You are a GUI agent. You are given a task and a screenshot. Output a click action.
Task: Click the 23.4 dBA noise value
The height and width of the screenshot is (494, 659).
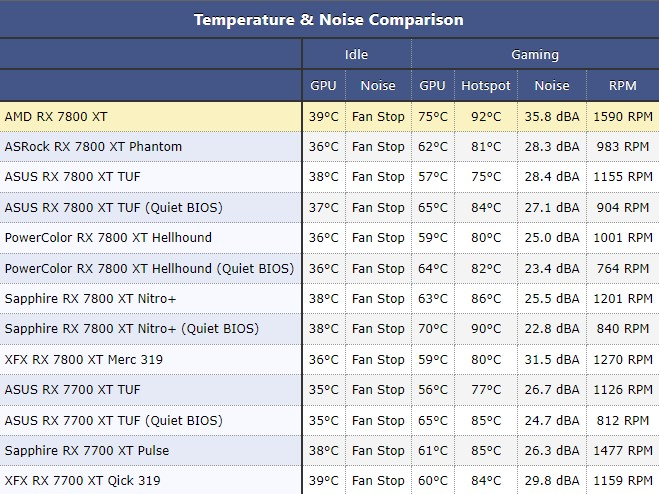[552, 268]
